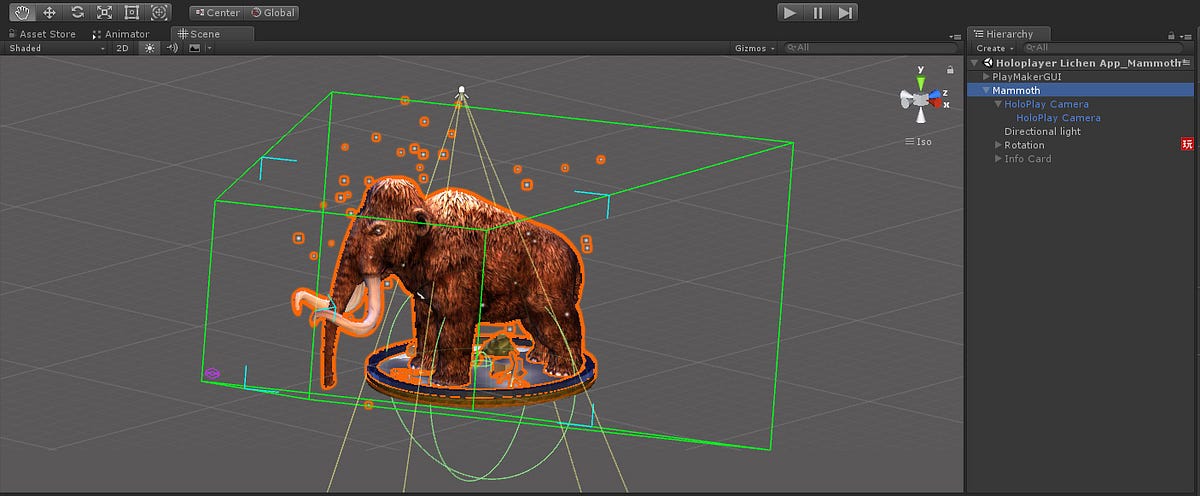Toggle the scene gizmo rotation lock
This screenshot has height=496, width=1200.
click(949, 70)
